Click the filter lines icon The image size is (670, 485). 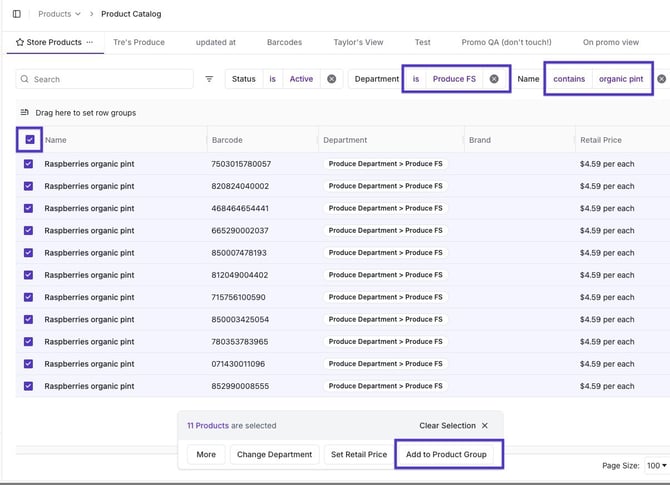click(x=209, y=79)
